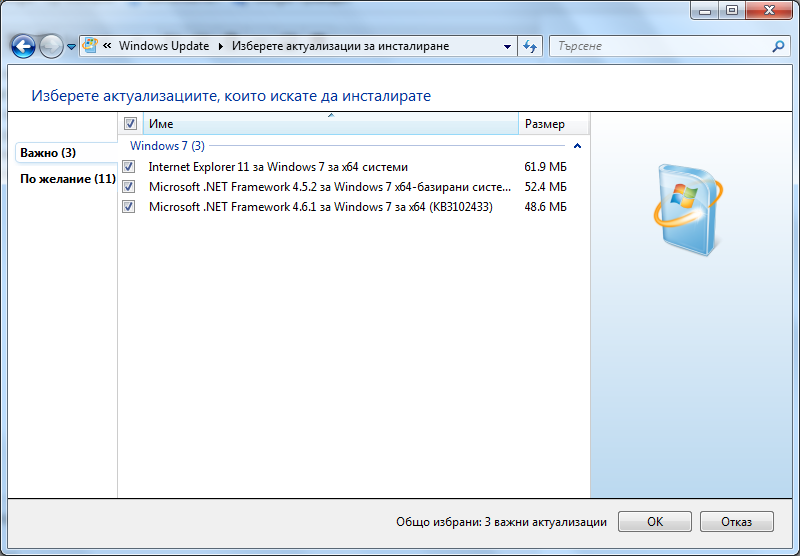The height and width of the screenshot is (556, 800).
Task: Sort by the Име column header
Action: pos(331,123)
